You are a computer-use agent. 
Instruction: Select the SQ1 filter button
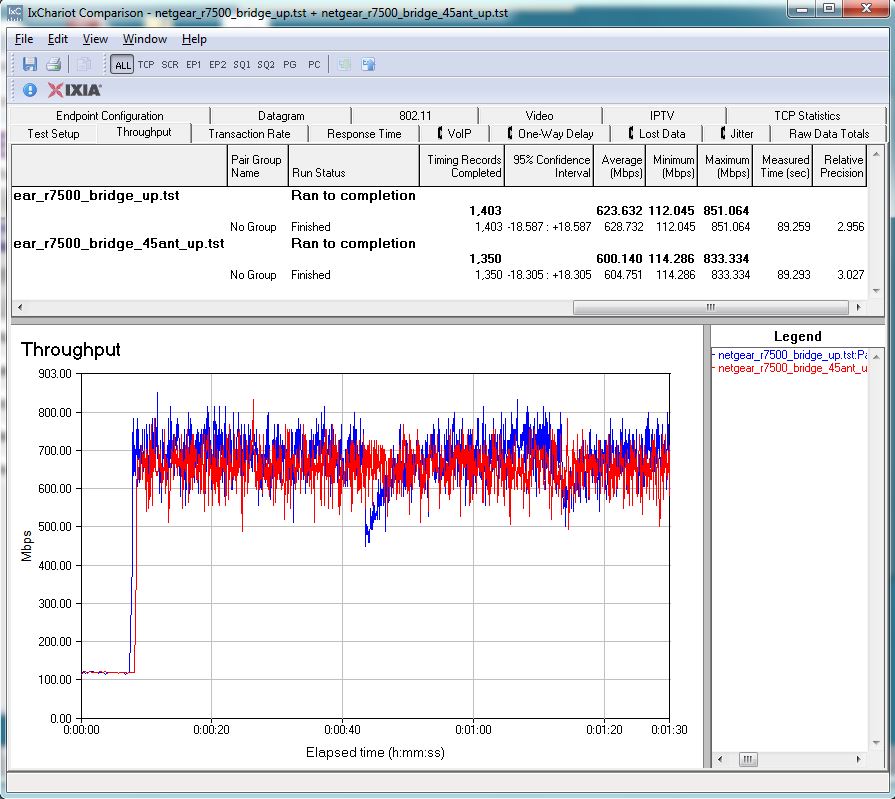[x=241, y=64]
